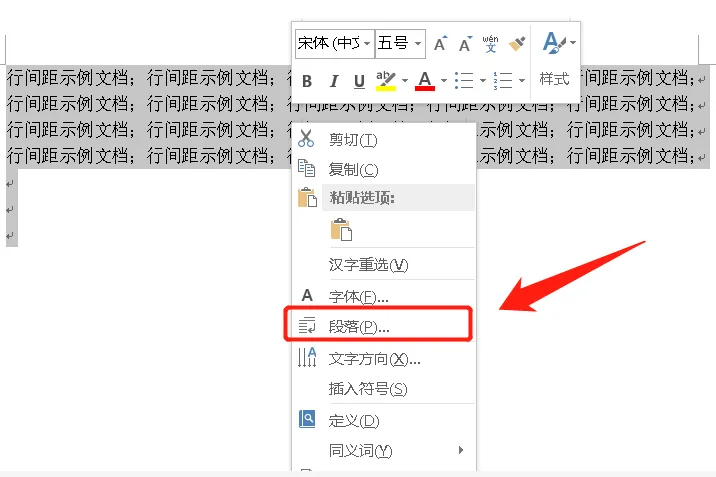This screenshot has width=716, height=477.
Task: Click the paste clipboard icon under 粘贴选项
Action: click(342, 229)
